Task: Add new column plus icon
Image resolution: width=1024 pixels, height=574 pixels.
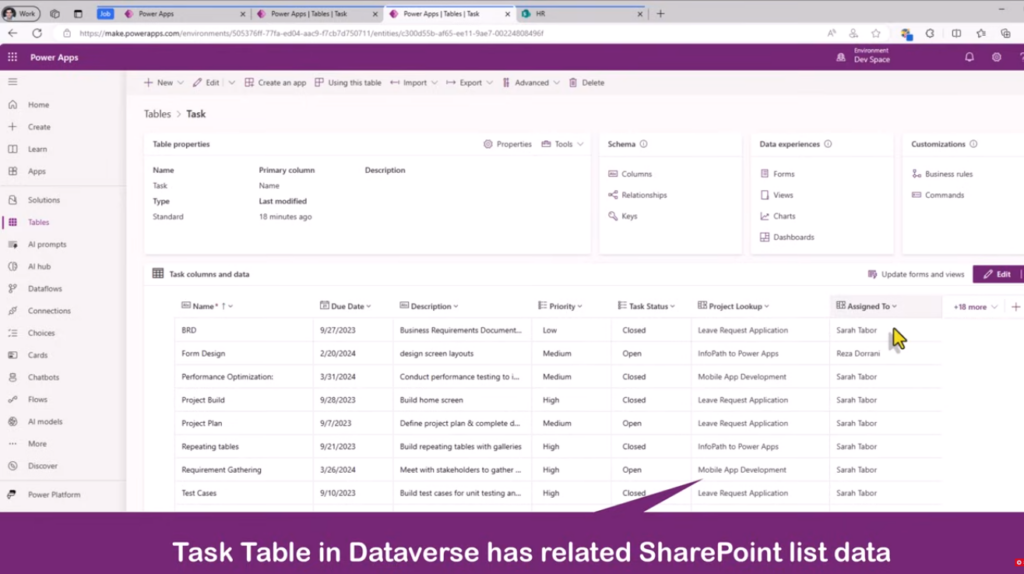Action: (1016, 307)
